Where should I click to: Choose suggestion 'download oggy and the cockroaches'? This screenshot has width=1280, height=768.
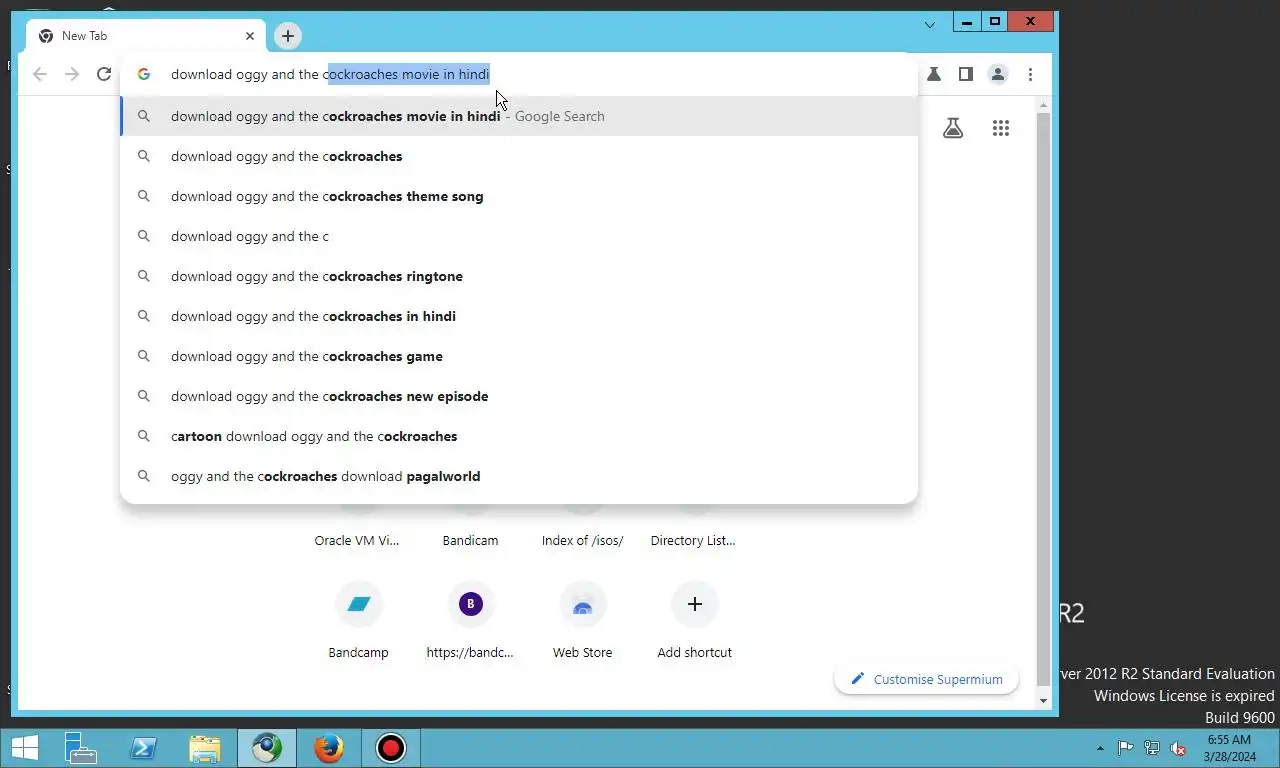tap(519, 156)
